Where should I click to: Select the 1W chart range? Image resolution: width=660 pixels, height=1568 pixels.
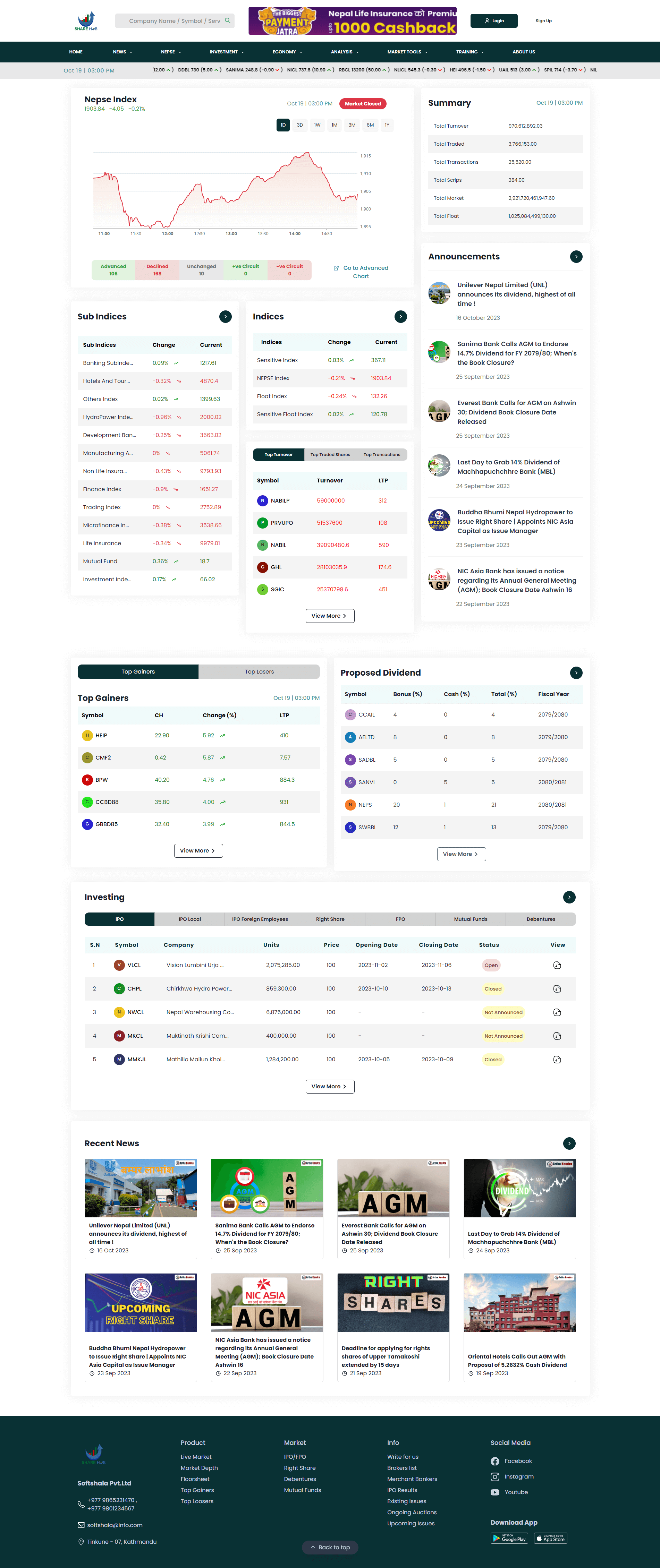[317, 125]
